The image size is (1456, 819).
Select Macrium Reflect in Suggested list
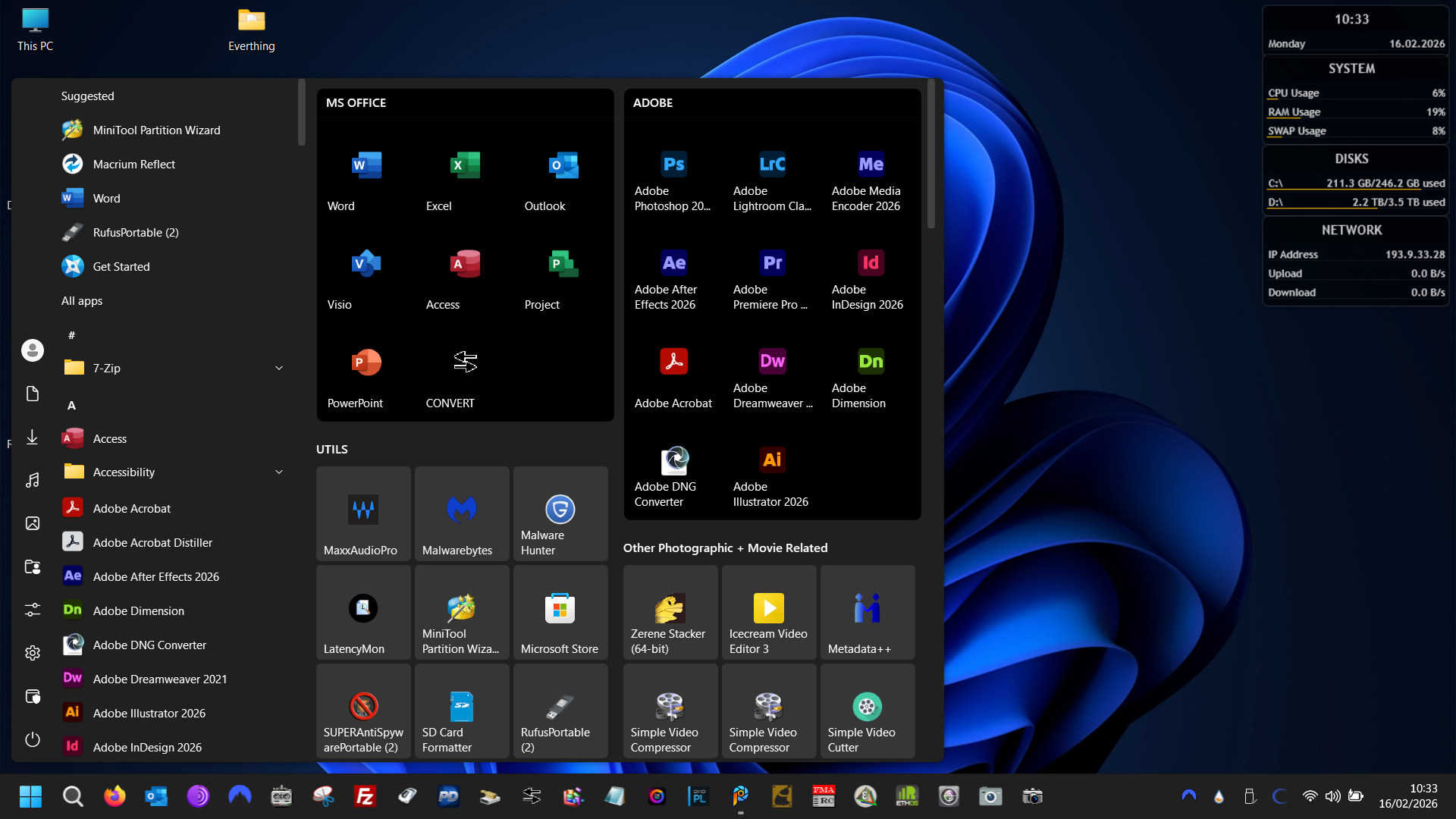coord(133,164)
